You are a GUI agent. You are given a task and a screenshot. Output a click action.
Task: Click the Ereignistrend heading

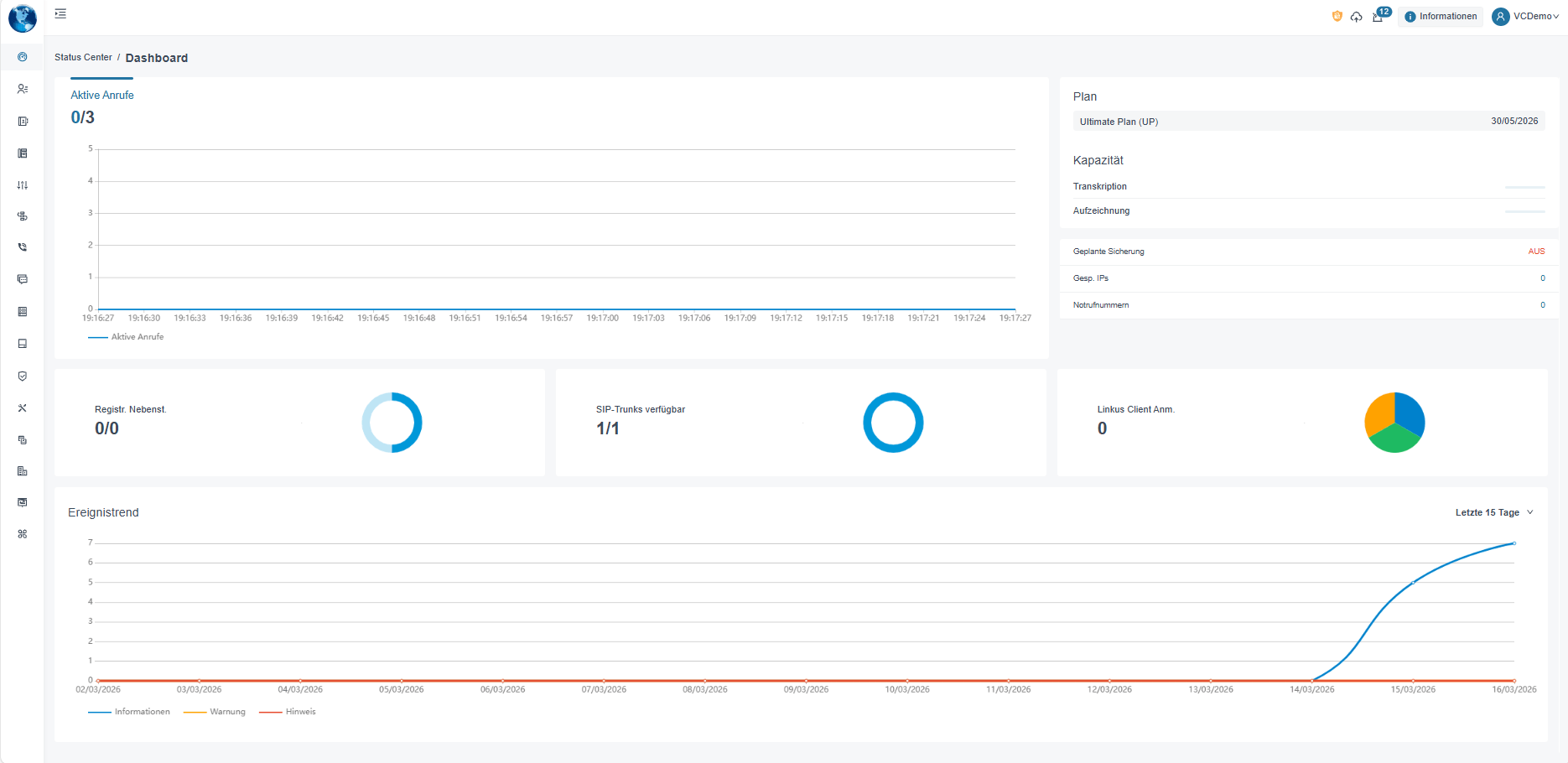103,512
